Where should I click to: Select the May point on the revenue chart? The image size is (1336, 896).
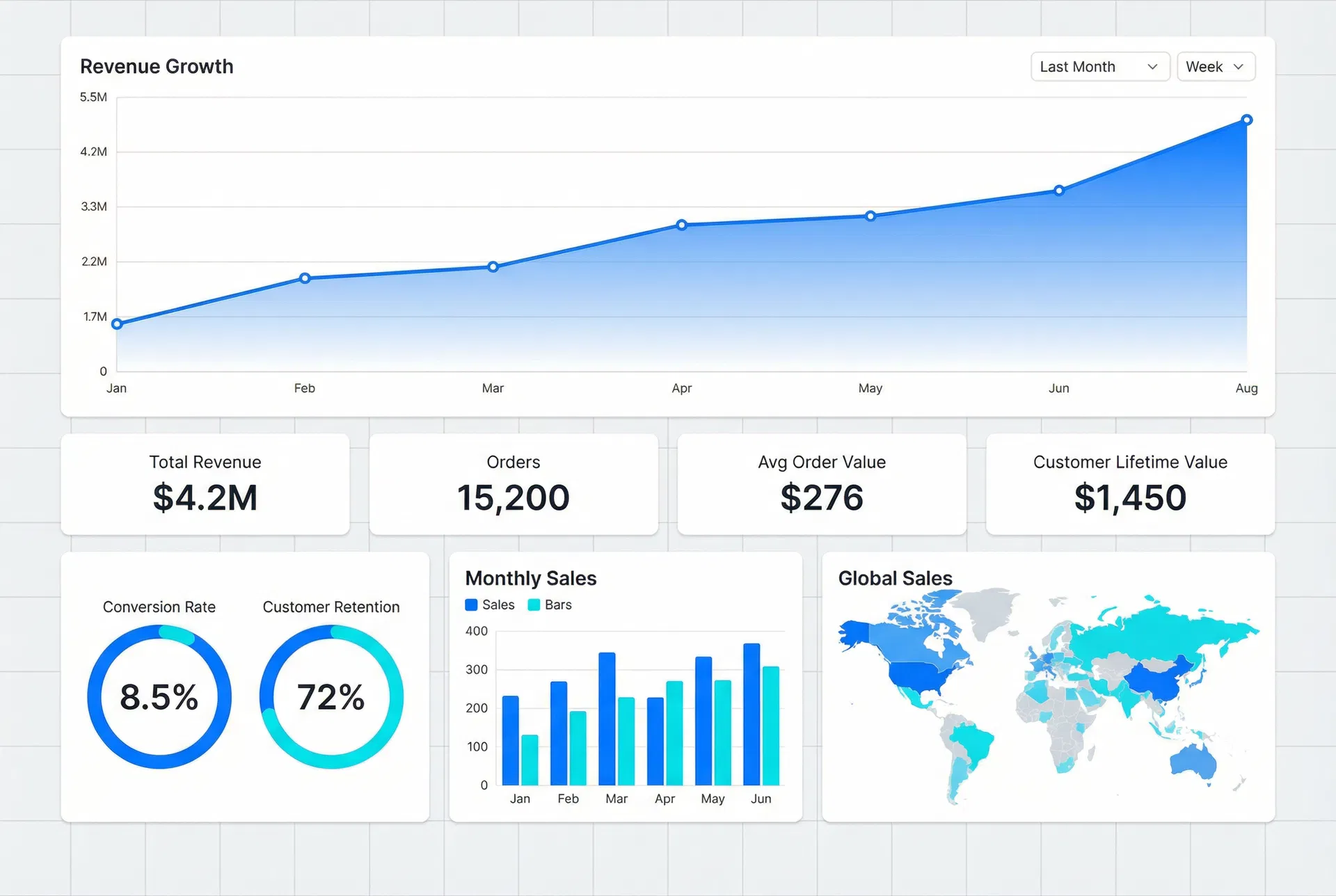pos(870,216)
